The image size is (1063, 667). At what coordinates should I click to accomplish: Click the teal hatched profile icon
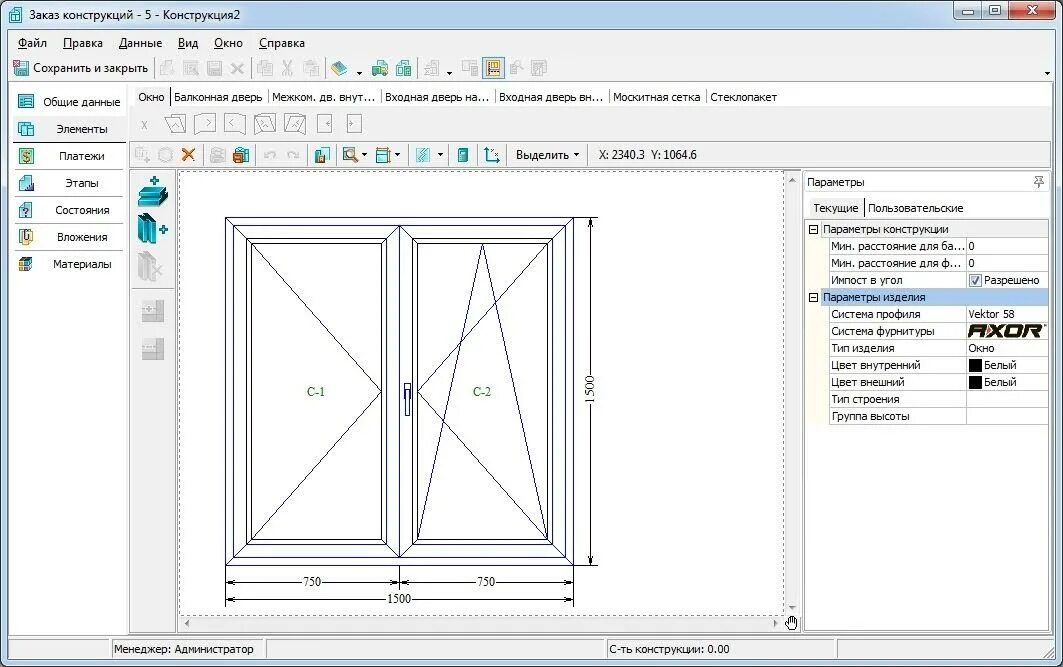[x=423, y=155]
